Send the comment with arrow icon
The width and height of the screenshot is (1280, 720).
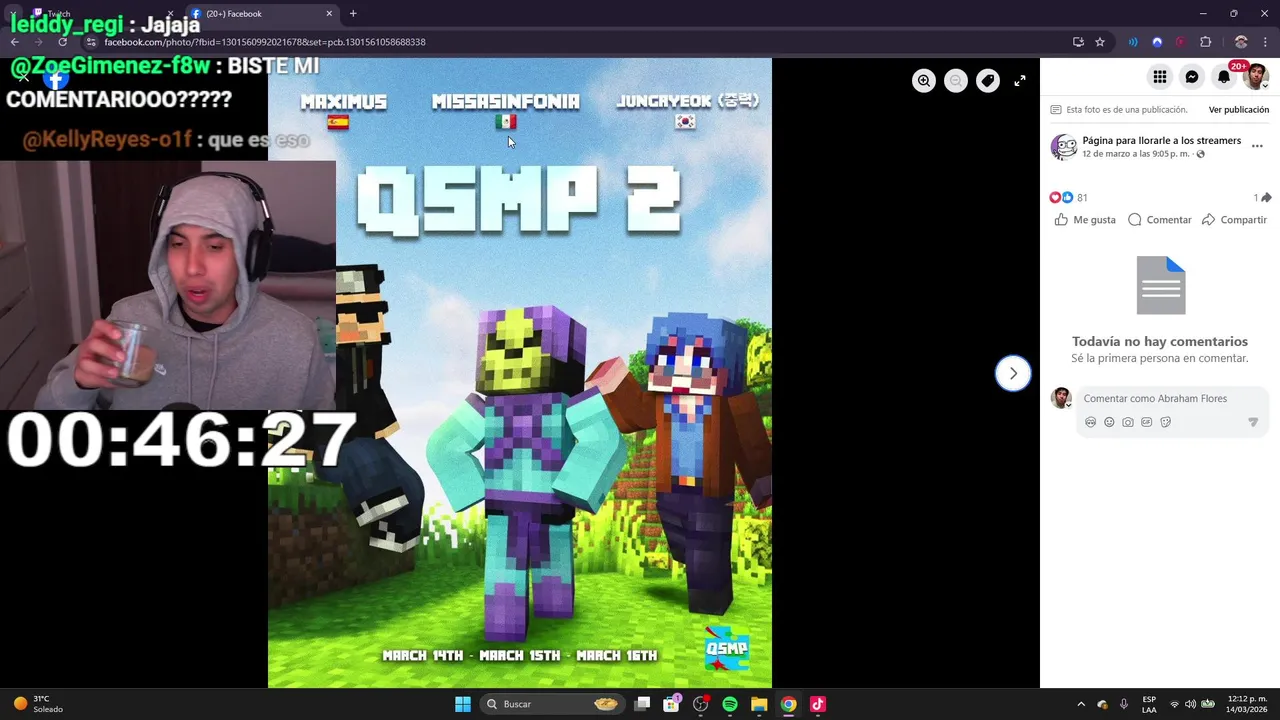1253,422
